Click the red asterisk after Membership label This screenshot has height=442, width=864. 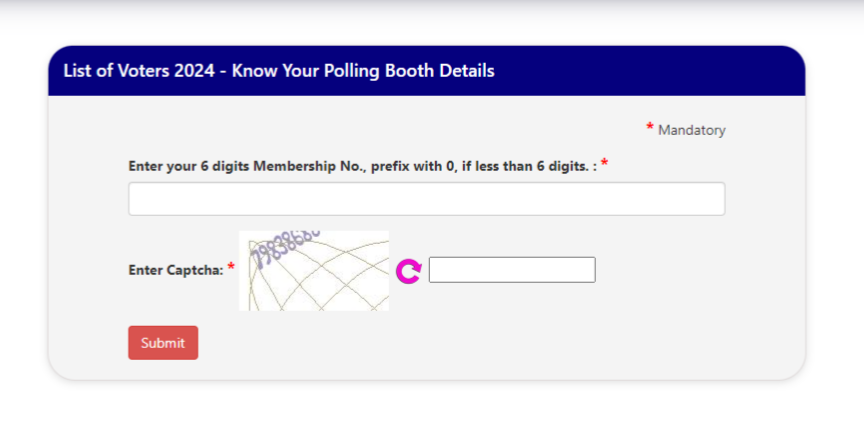(x=604, y=163)
